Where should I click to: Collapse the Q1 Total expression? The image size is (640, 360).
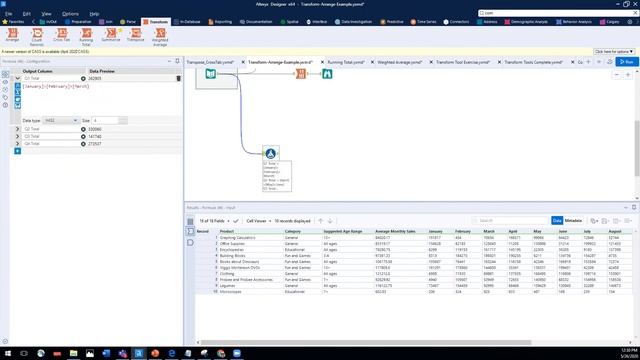[x=18, y=78]
